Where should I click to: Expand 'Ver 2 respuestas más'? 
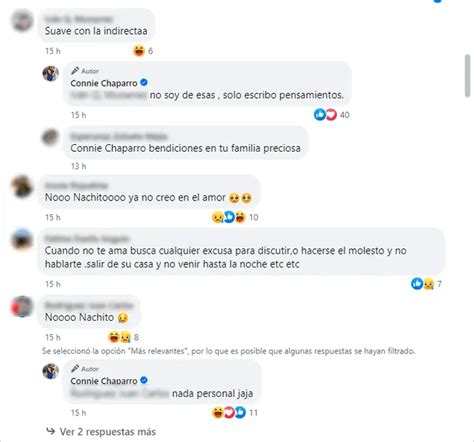[108, 432]
